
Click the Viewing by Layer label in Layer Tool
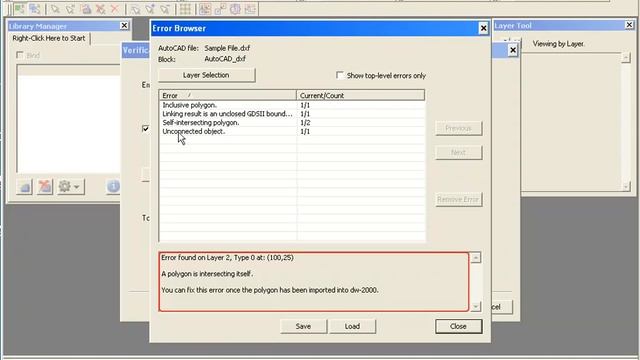pyautogui.click(x=558, y=44)
